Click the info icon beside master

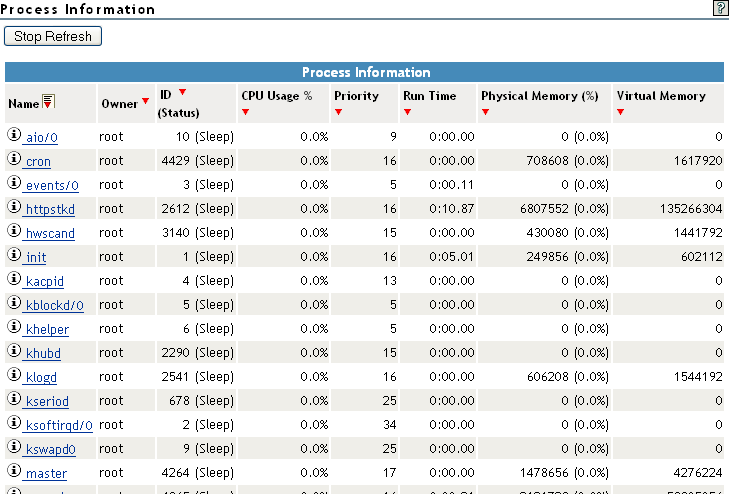(x=14, y=471)
